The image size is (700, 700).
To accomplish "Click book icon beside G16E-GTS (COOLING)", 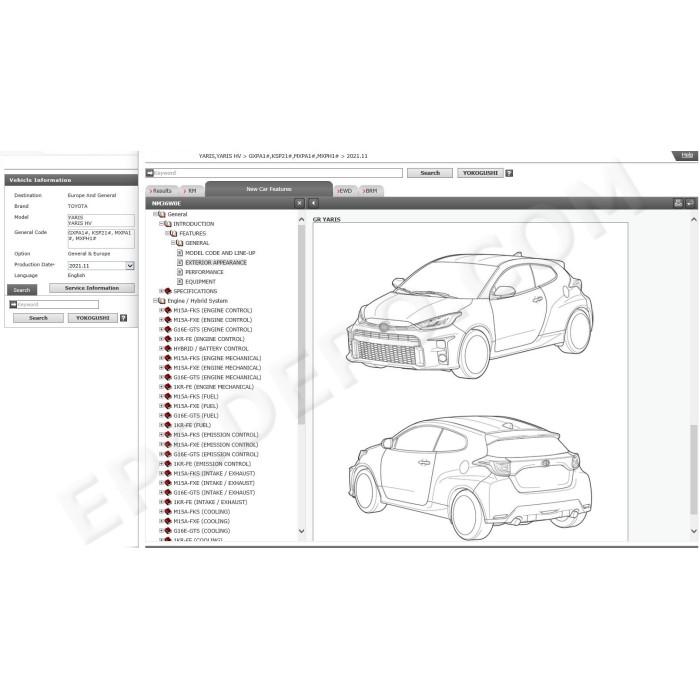I will point(168,531).
